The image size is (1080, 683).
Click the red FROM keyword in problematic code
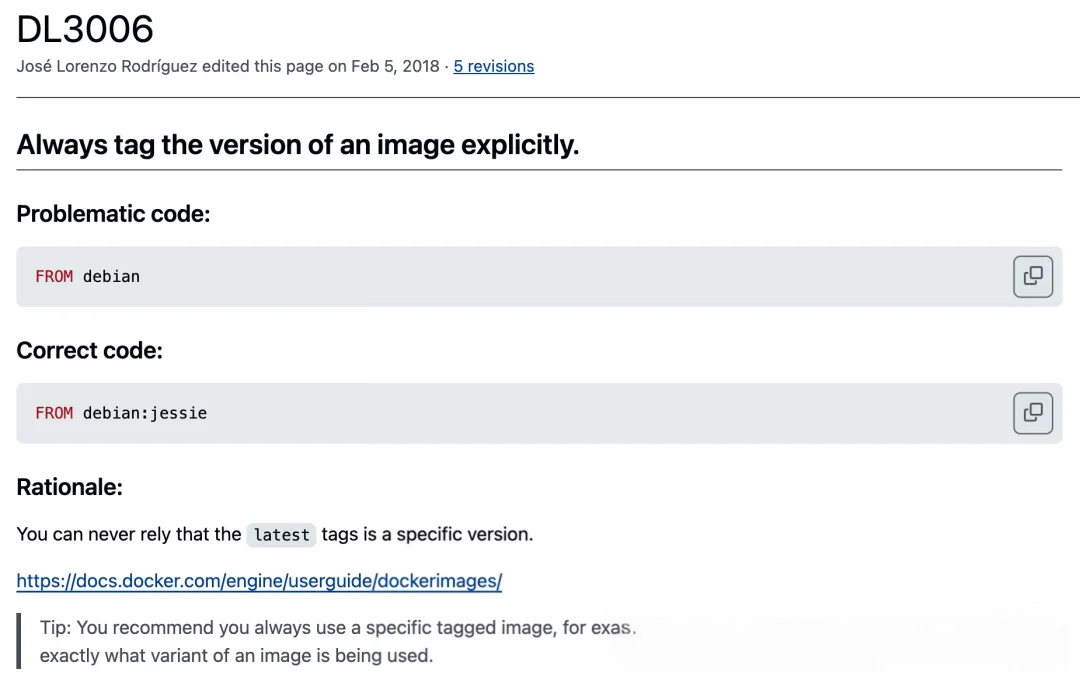tap(54, 276)
